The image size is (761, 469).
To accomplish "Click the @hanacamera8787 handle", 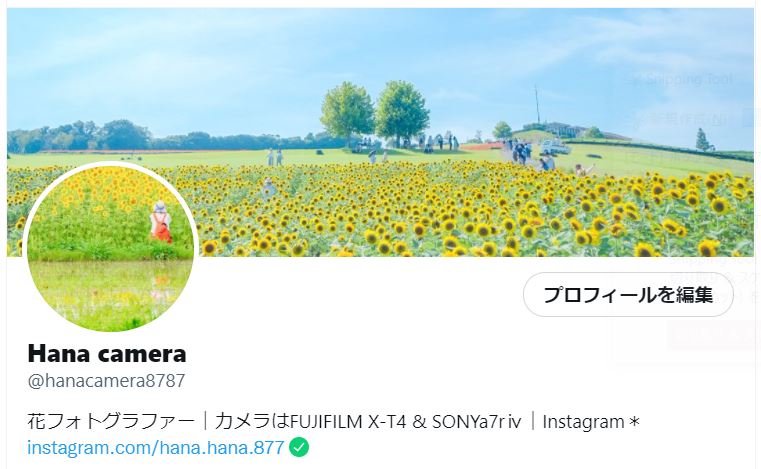I will click(106, 381).
